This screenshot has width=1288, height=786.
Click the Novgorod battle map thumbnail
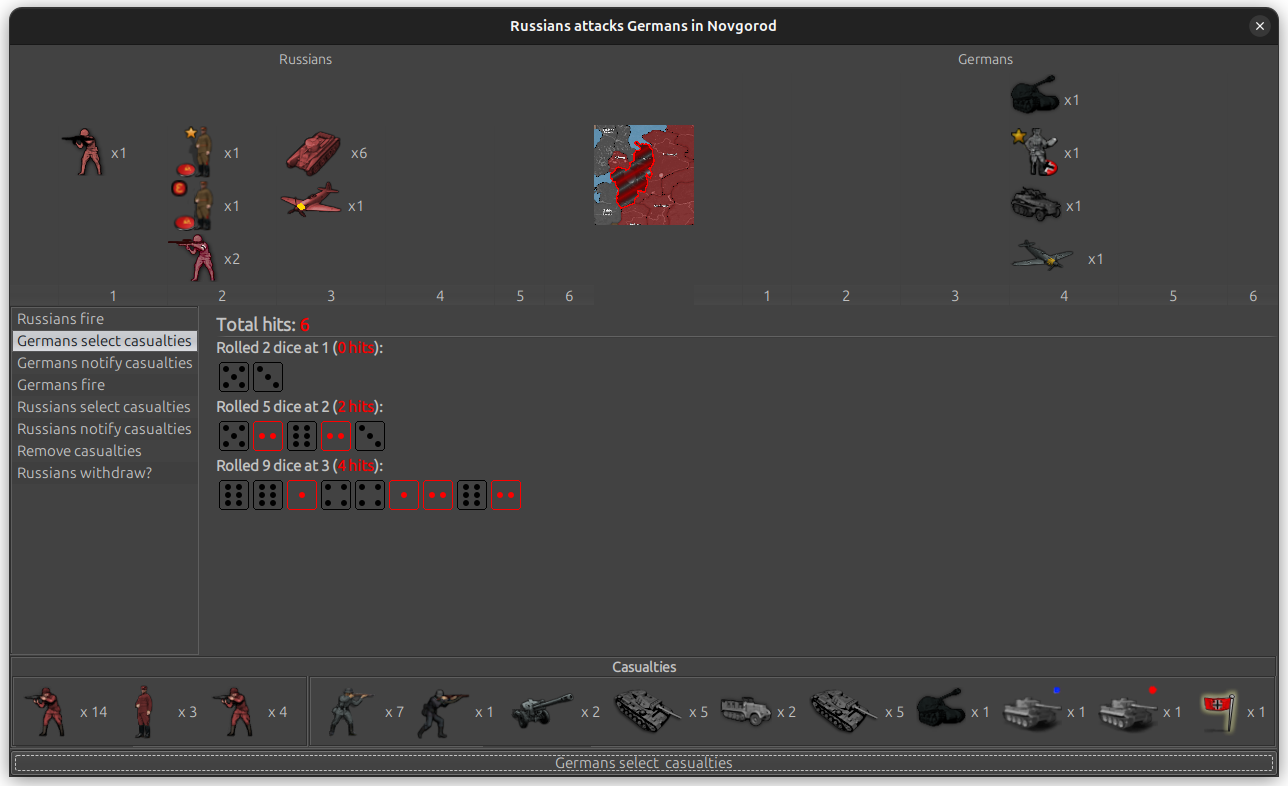point(643,175)
